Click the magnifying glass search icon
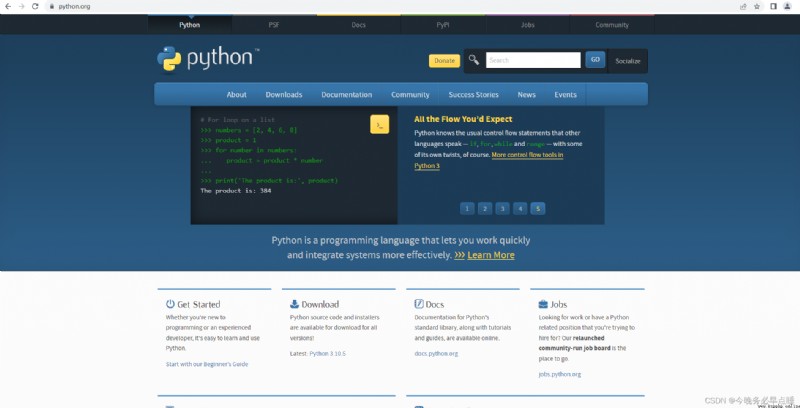Viewport: 800px width, 408px height. pos(474,60)
